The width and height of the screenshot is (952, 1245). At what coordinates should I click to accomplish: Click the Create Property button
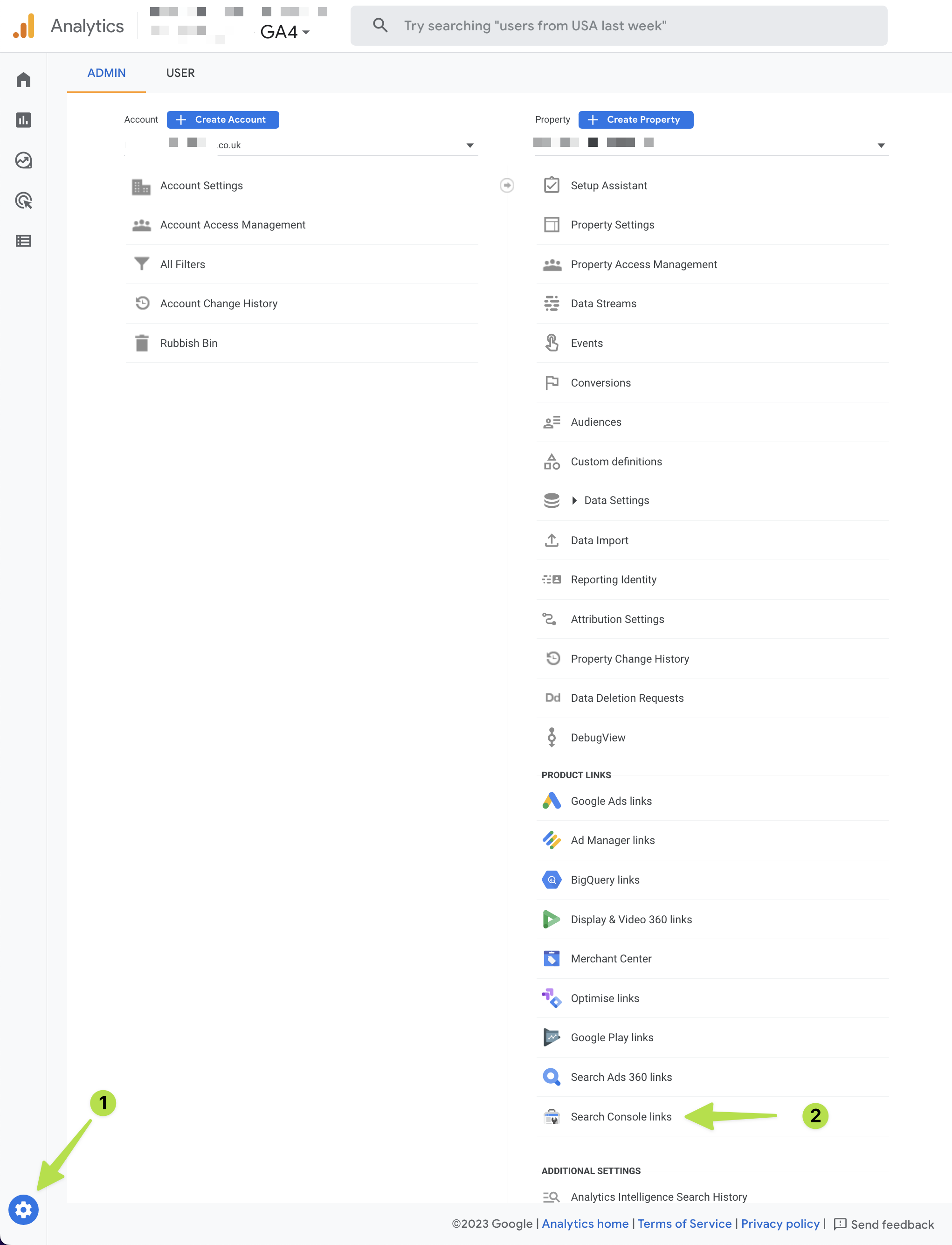click(x=636, y=119)
